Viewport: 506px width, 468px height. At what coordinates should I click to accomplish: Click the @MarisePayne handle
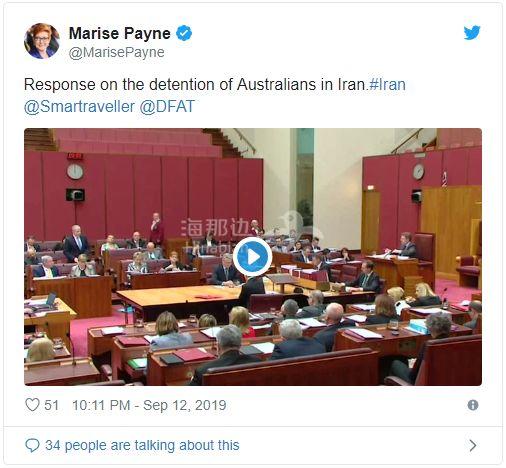pos(116,52)
